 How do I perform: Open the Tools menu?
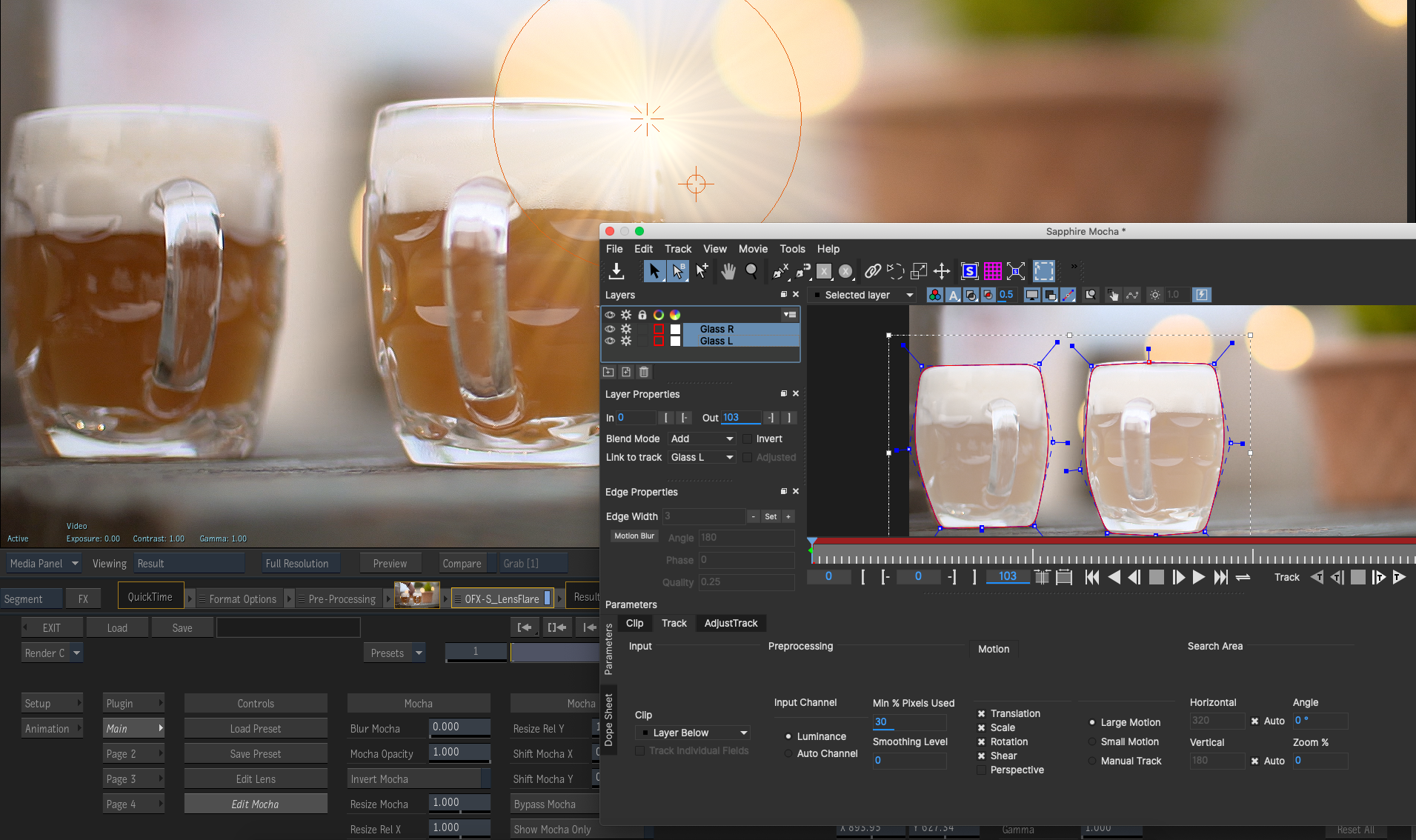tap(792, 249)
